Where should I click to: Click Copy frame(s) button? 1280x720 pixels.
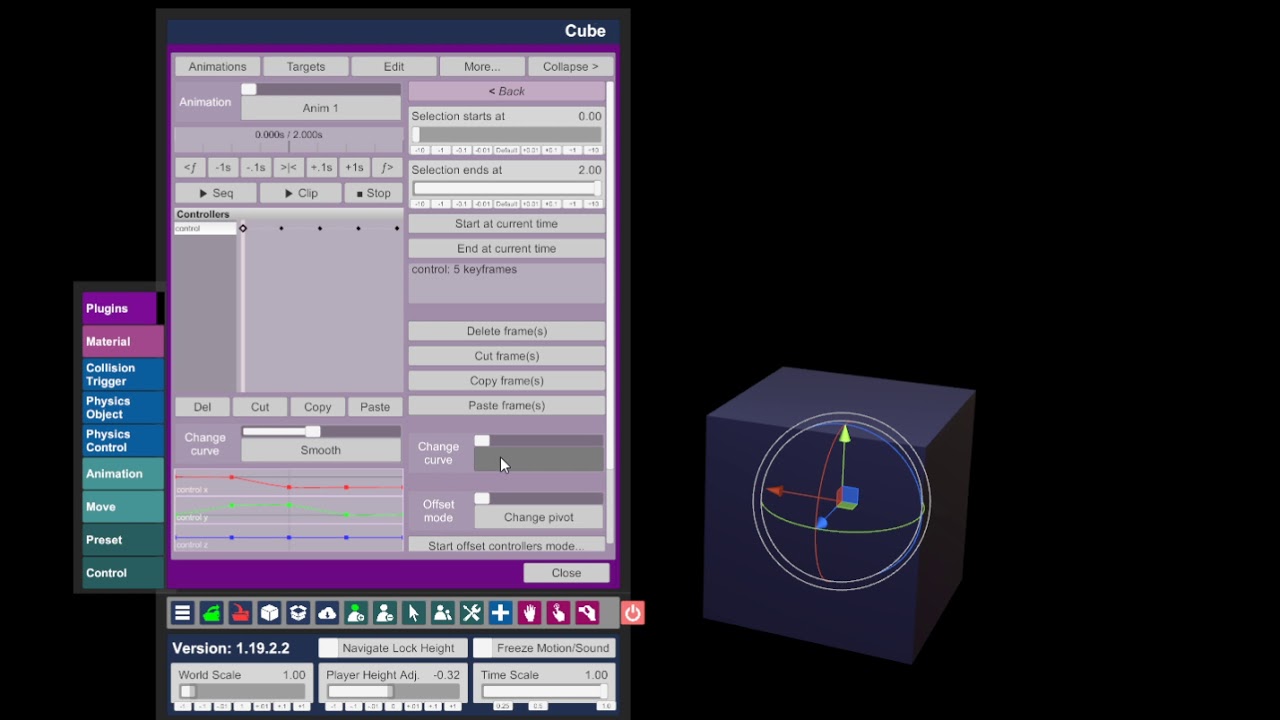(506, 381)
